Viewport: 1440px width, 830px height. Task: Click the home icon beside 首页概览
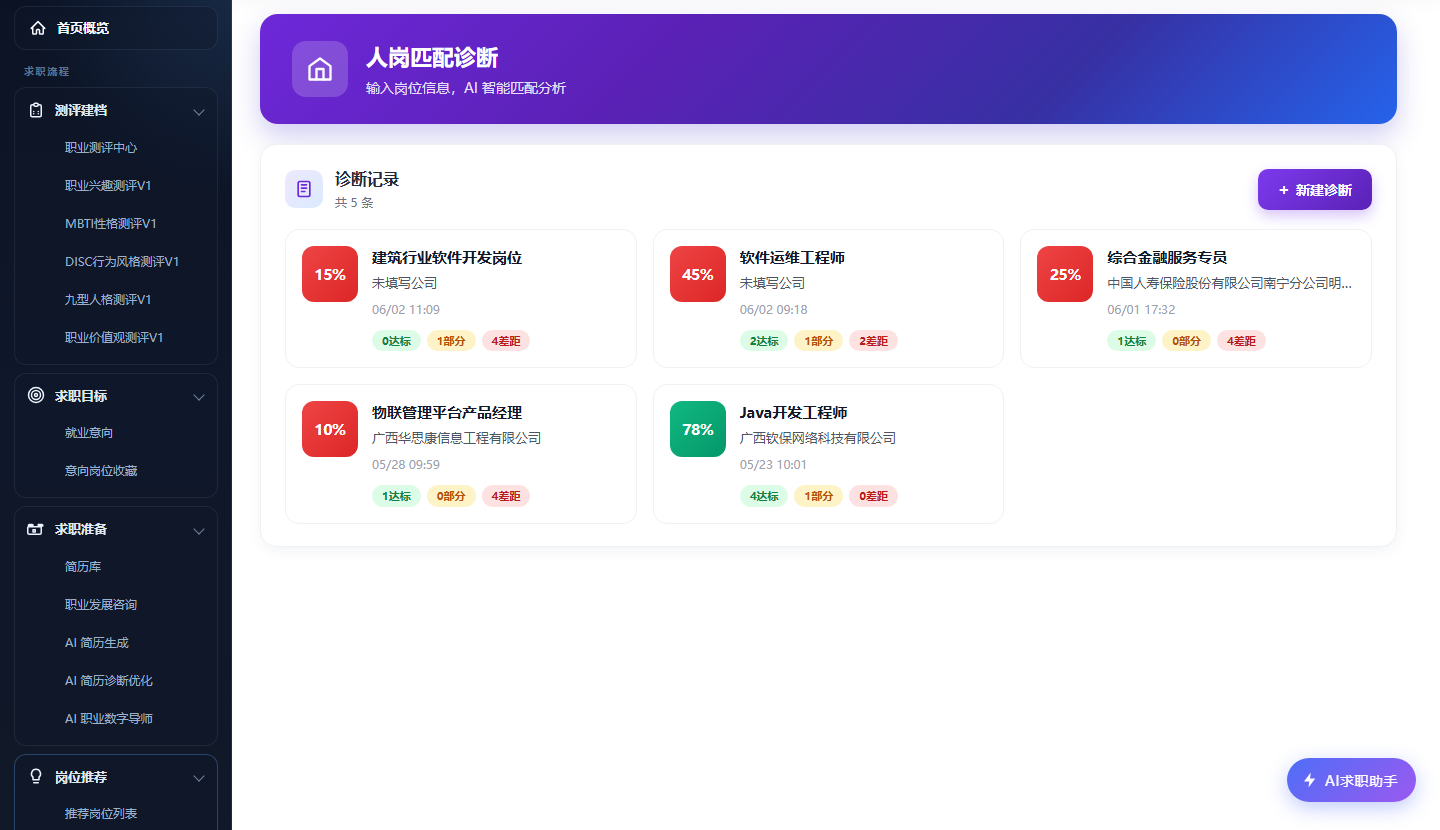click(x=38, y=28)
